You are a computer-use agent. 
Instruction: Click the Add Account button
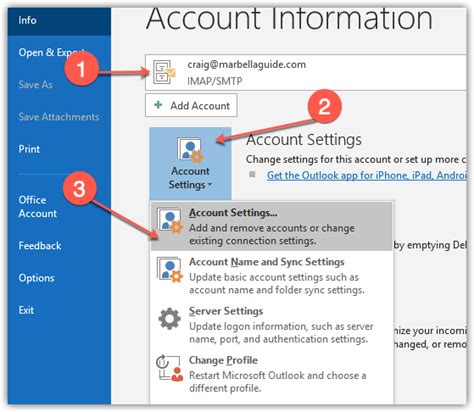pos(191,105)
